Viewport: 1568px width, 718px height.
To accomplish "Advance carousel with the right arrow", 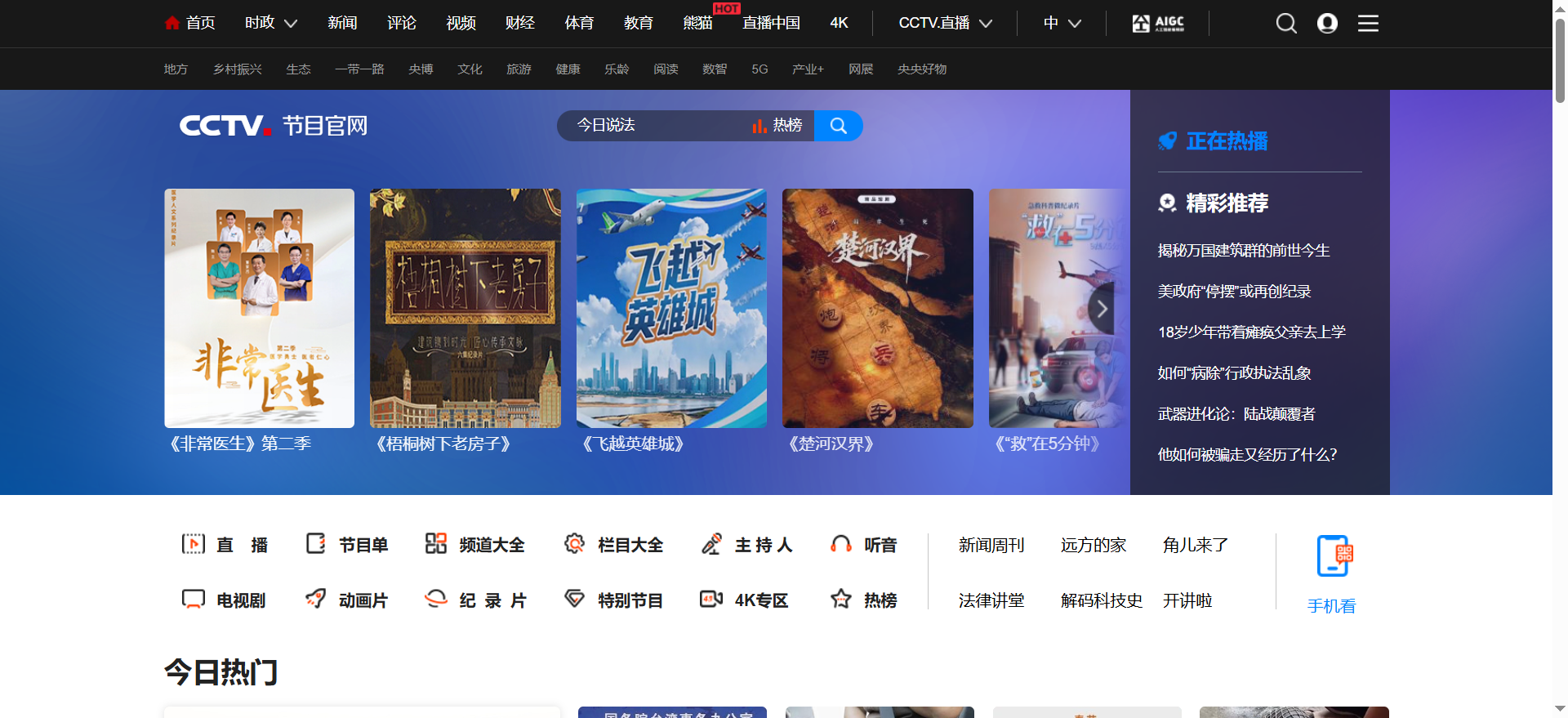I will (1101, 309).
